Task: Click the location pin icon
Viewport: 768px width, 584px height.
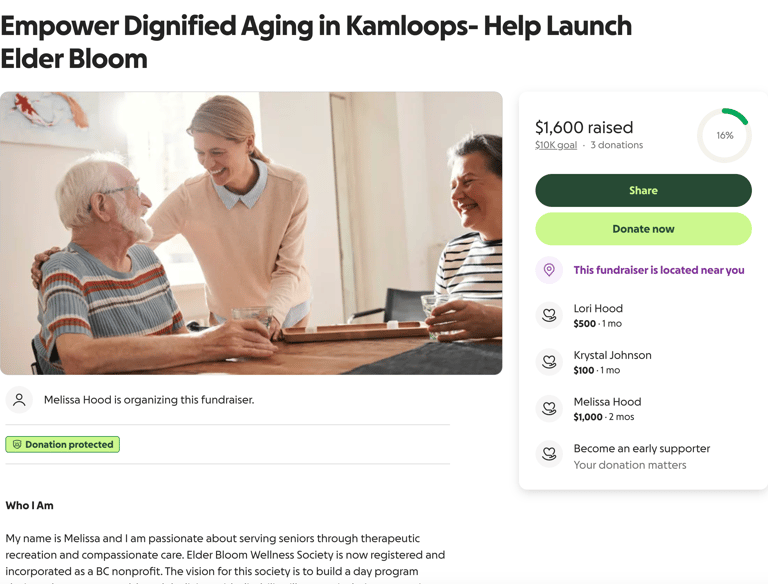Action: tap(549, 270)
